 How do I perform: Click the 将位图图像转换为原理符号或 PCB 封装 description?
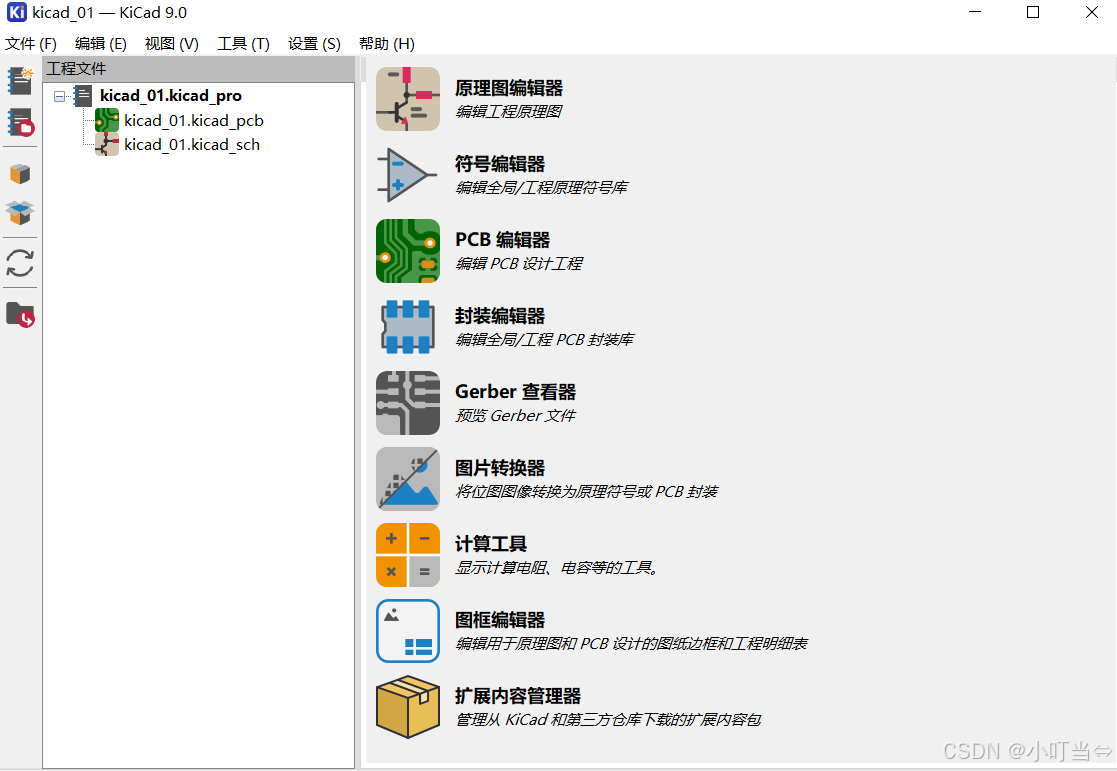click(586, 492)
